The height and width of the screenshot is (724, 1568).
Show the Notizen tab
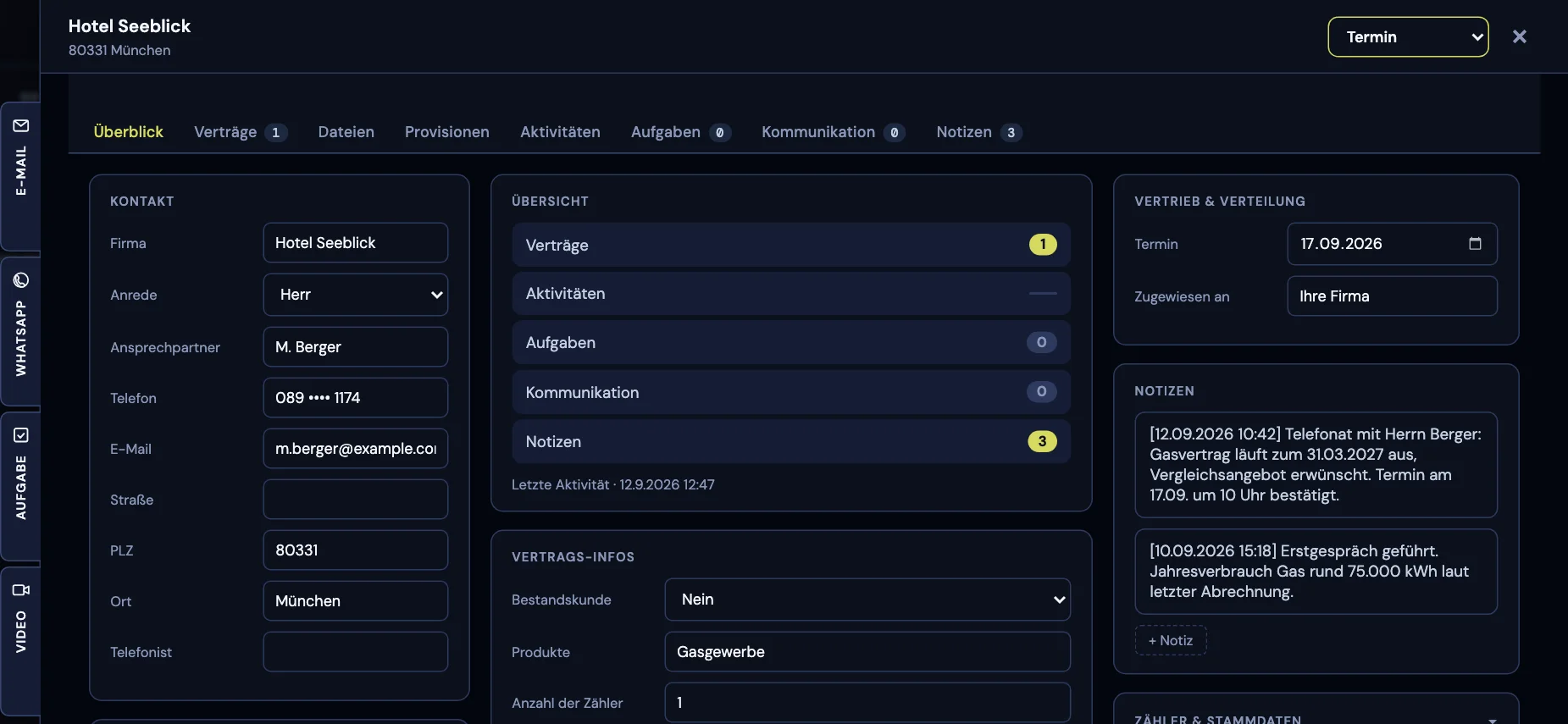pyautogui.click(x=978, y=132)
